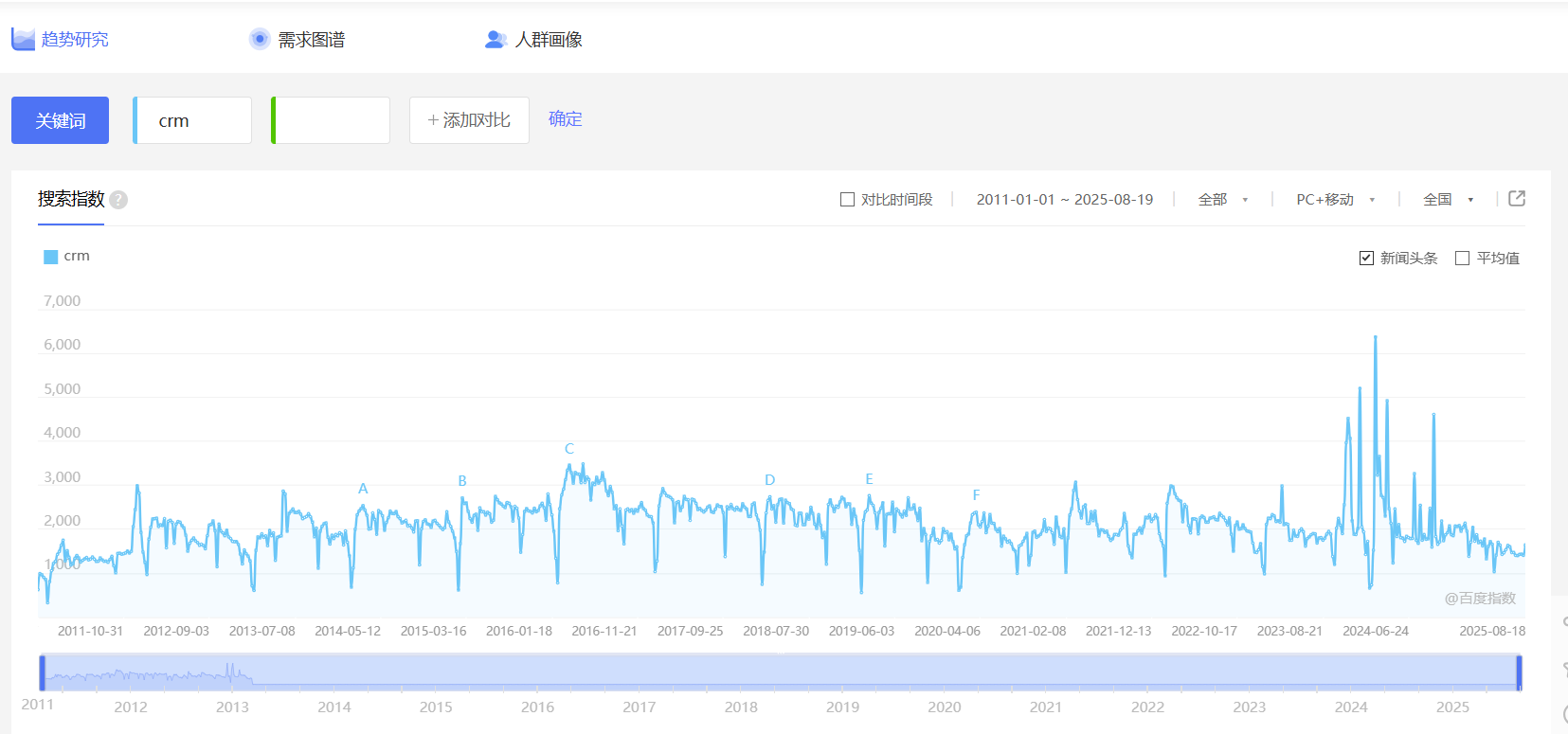Enable the 平均值 checkbox
This screenshot has width=1568, height=734.
click(1462, 258)
